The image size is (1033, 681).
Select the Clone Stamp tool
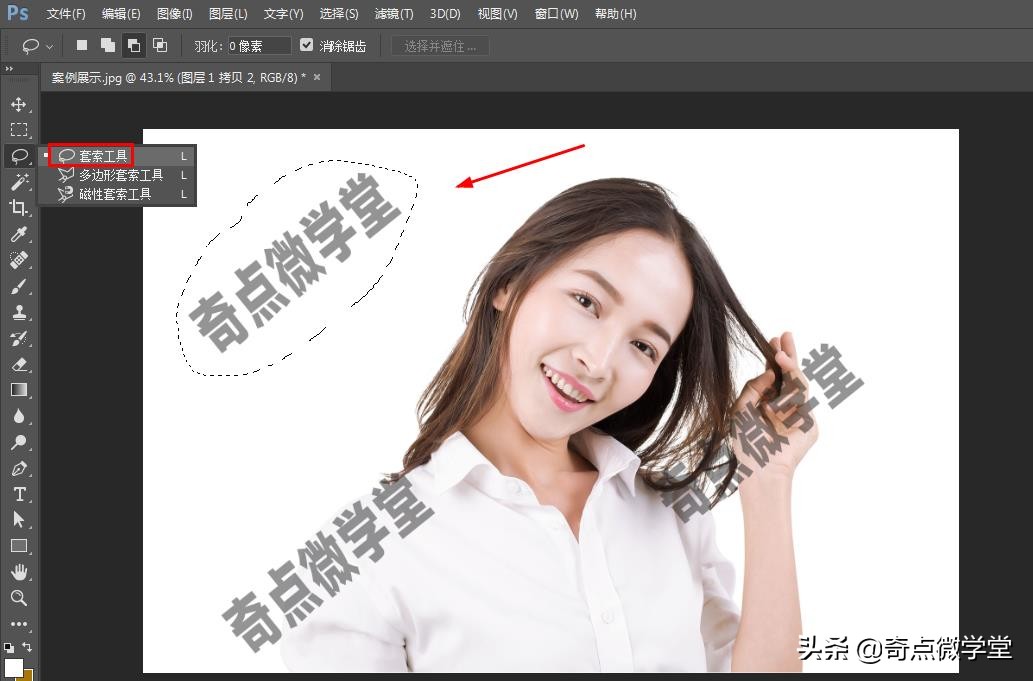coord(20,312)
